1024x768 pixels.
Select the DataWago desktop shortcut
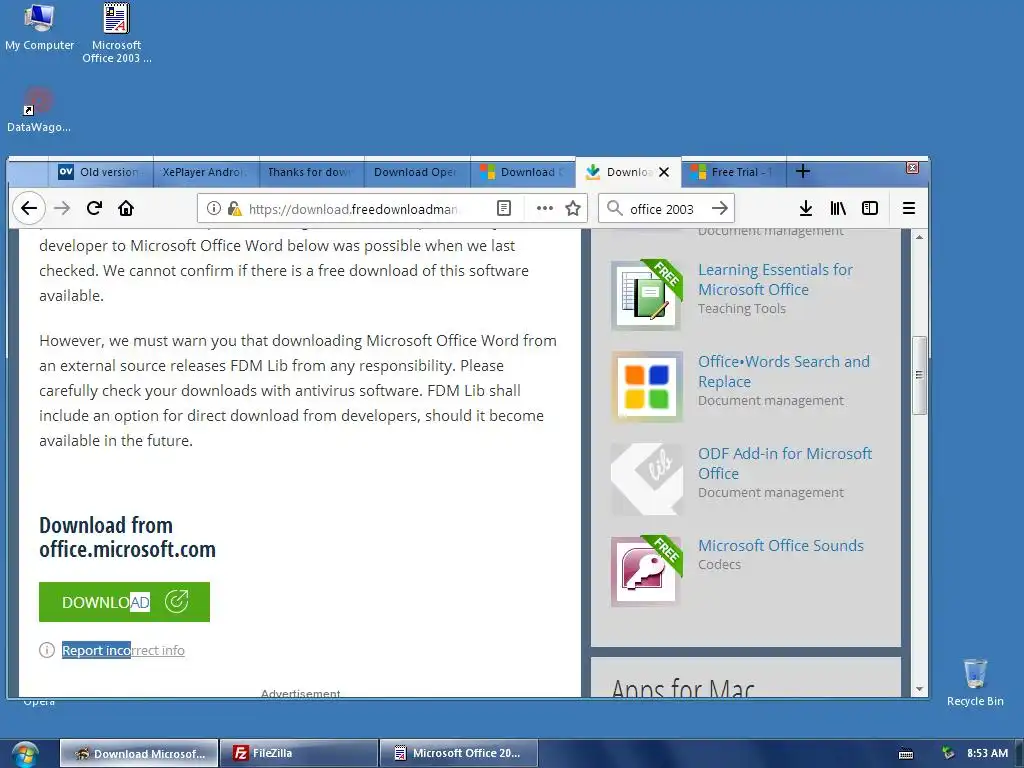coord(39,110)
